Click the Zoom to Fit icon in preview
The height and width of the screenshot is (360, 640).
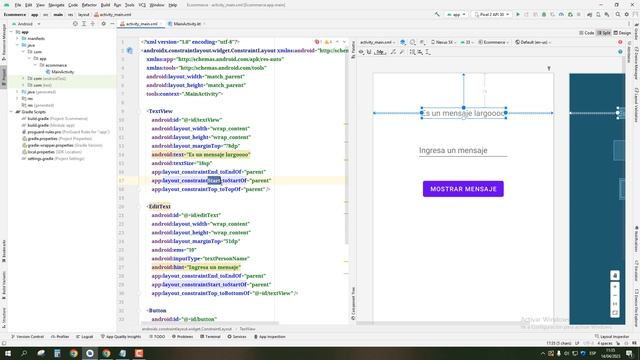[x=615, y=313]
